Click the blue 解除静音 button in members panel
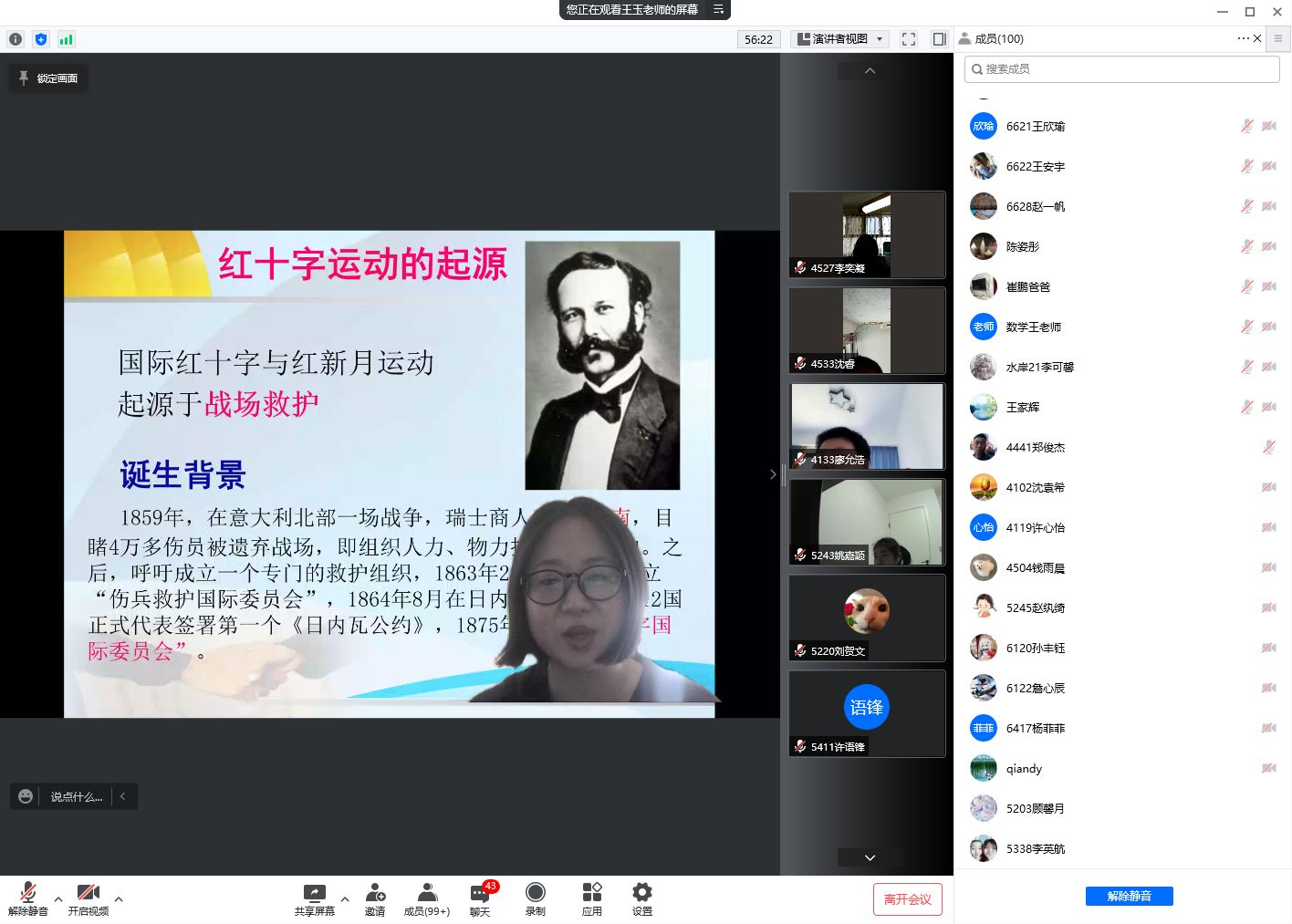Viewport: 1292px width, 924px height. (x=1129, y=896)
